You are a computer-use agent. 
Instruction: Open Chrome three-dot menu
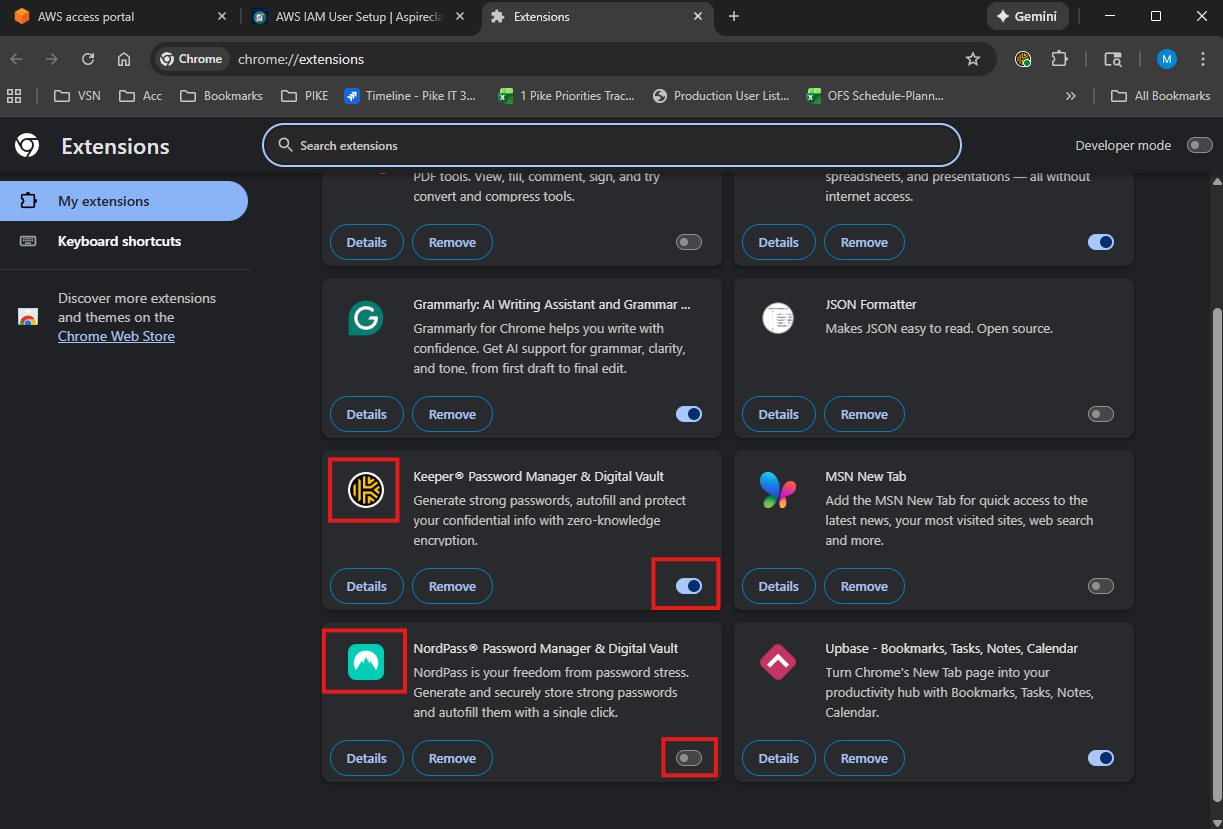click(1203, 59)
